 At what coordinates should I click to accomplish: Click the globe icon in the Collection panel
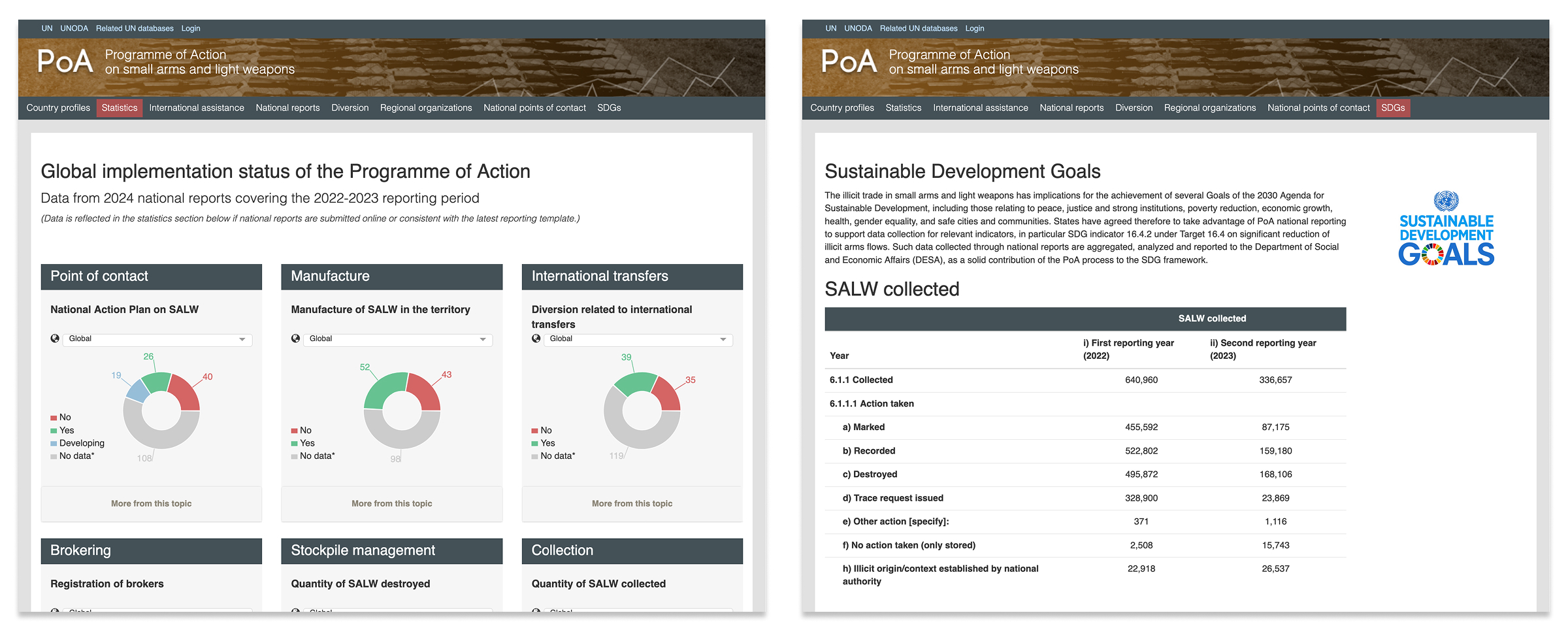click(x=536, y=613)
